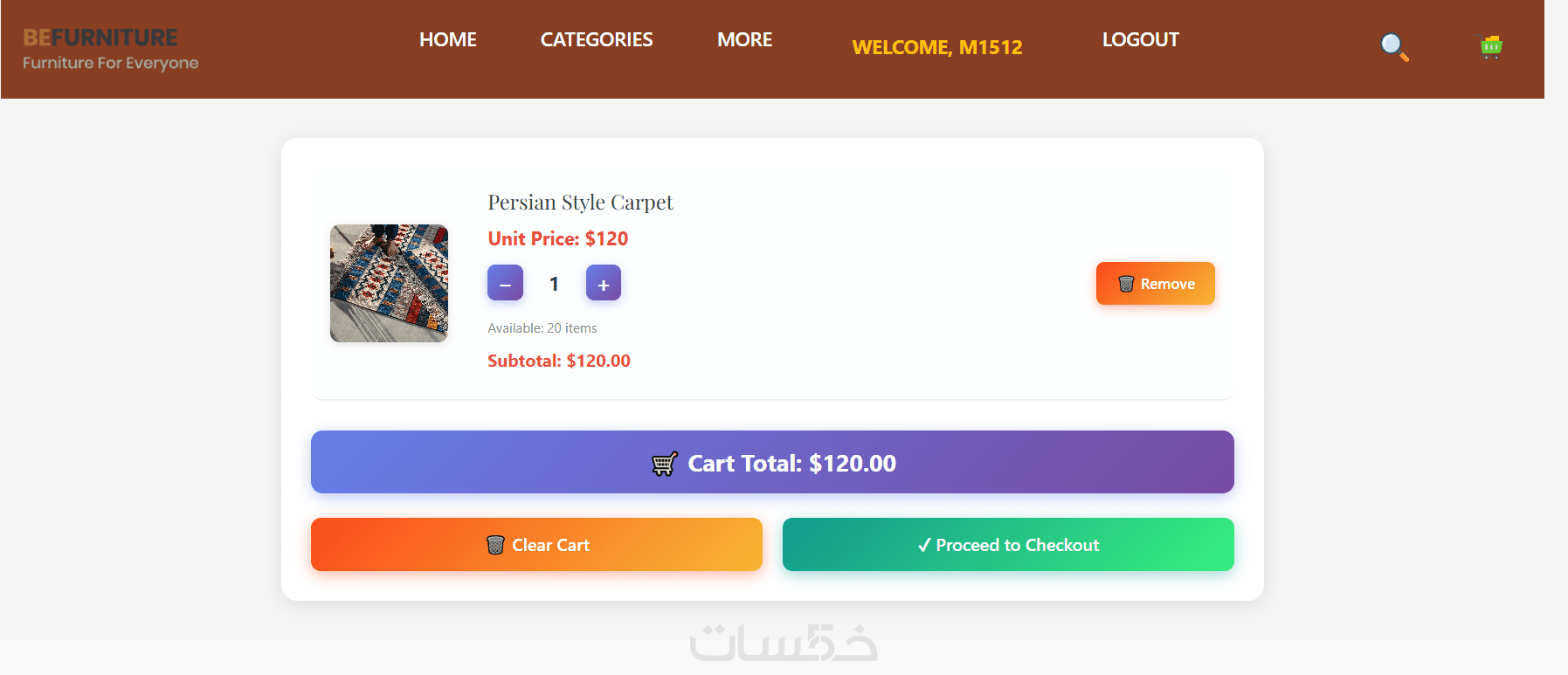Viewport: 1568px width, 675px height.
Task: Open the search magnifier icon
Action: 1394,47
